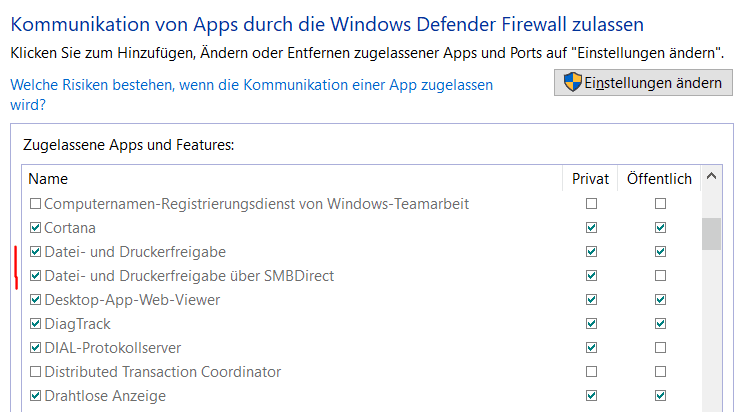Viewport: 743px width, 412px height.
Task: Toggle Privat for Datei- und Druckerfreigabe über SMBDirect
Action: (x=591, y=276)
